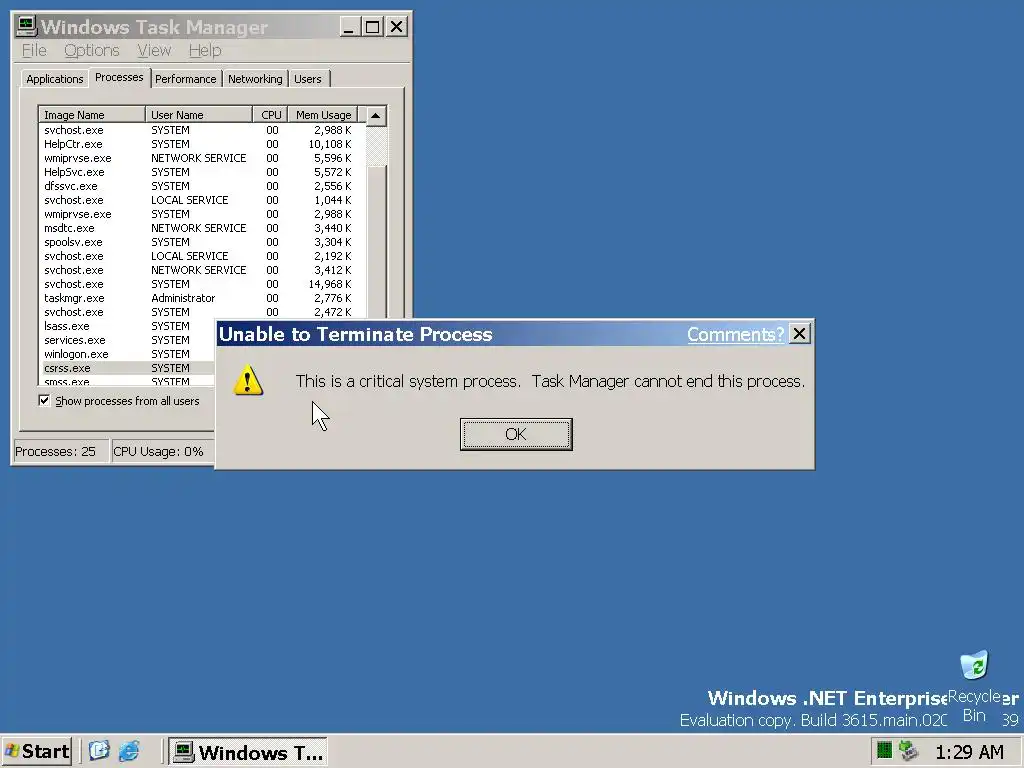The height and width of the screenshot is (768, 1024).
Task: Select the Recycle Bin desktop icon
Action: [x=974, y=686]
